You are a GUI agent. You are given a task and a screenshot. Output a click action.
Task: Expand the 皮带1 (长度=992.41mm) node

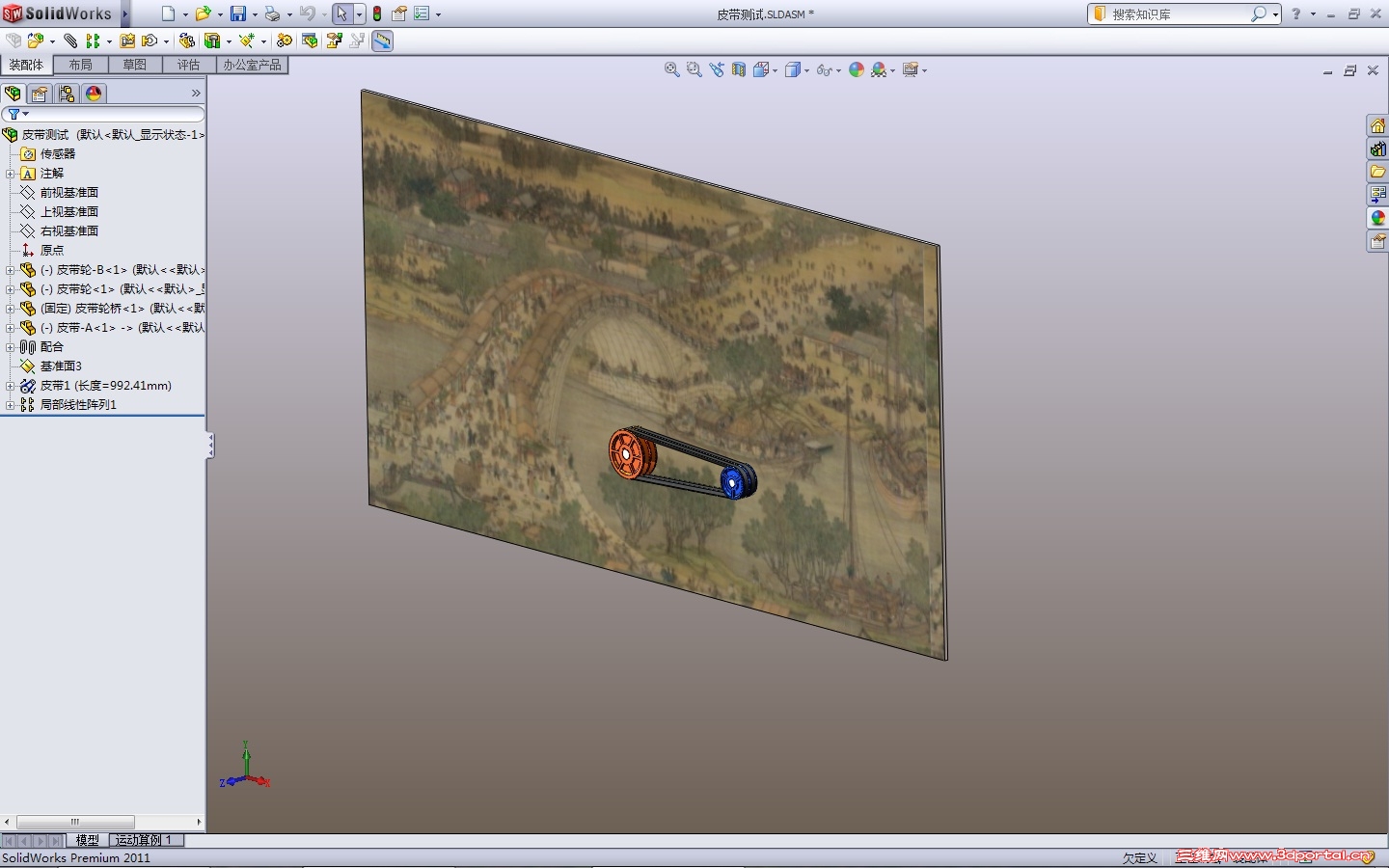[x=10, y=386]
